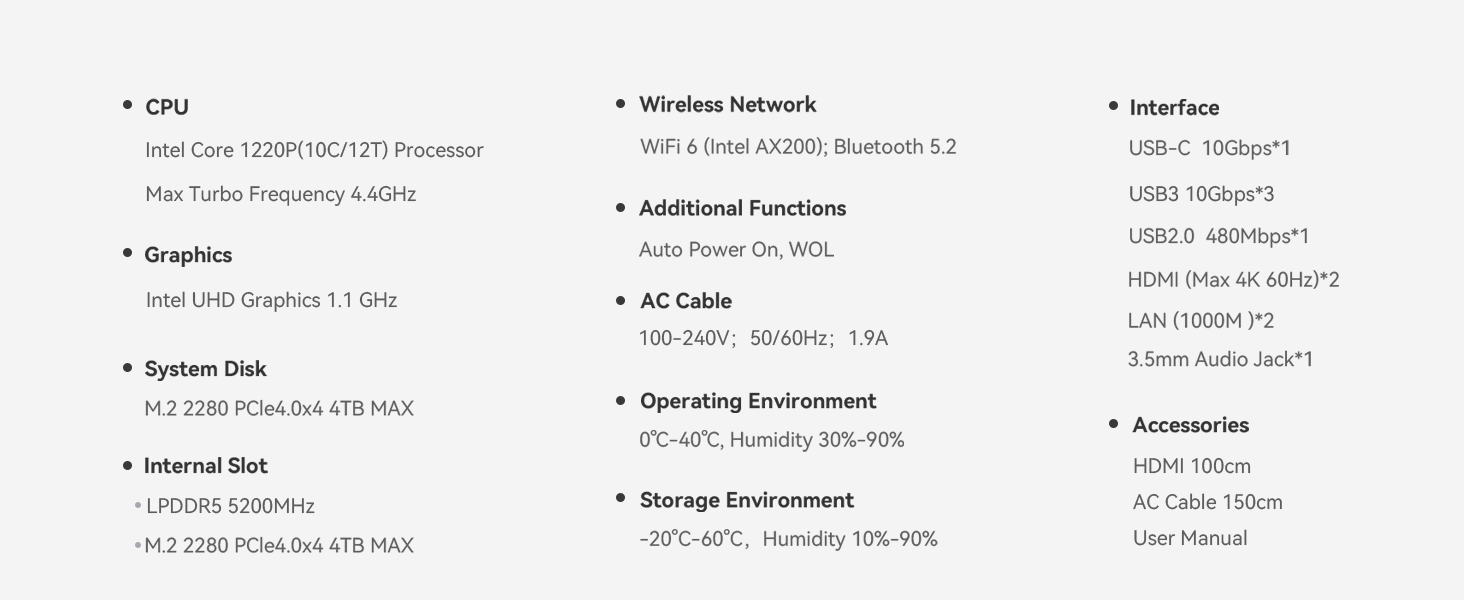Click the Internal Slot heading
Viewport: 1464px width, 600px height.
click(205, 466)
